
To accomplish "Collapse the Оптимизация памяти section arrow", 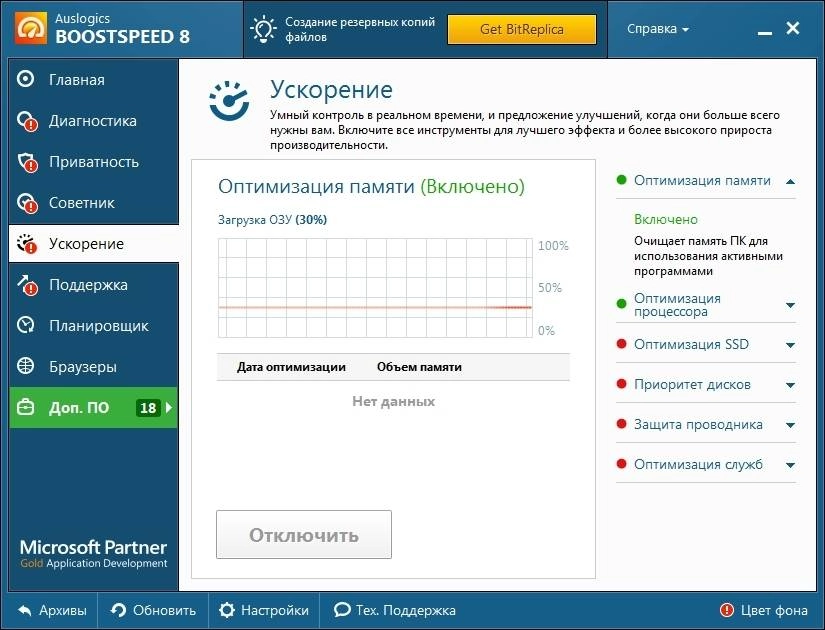I will click(x=790, y=182).
